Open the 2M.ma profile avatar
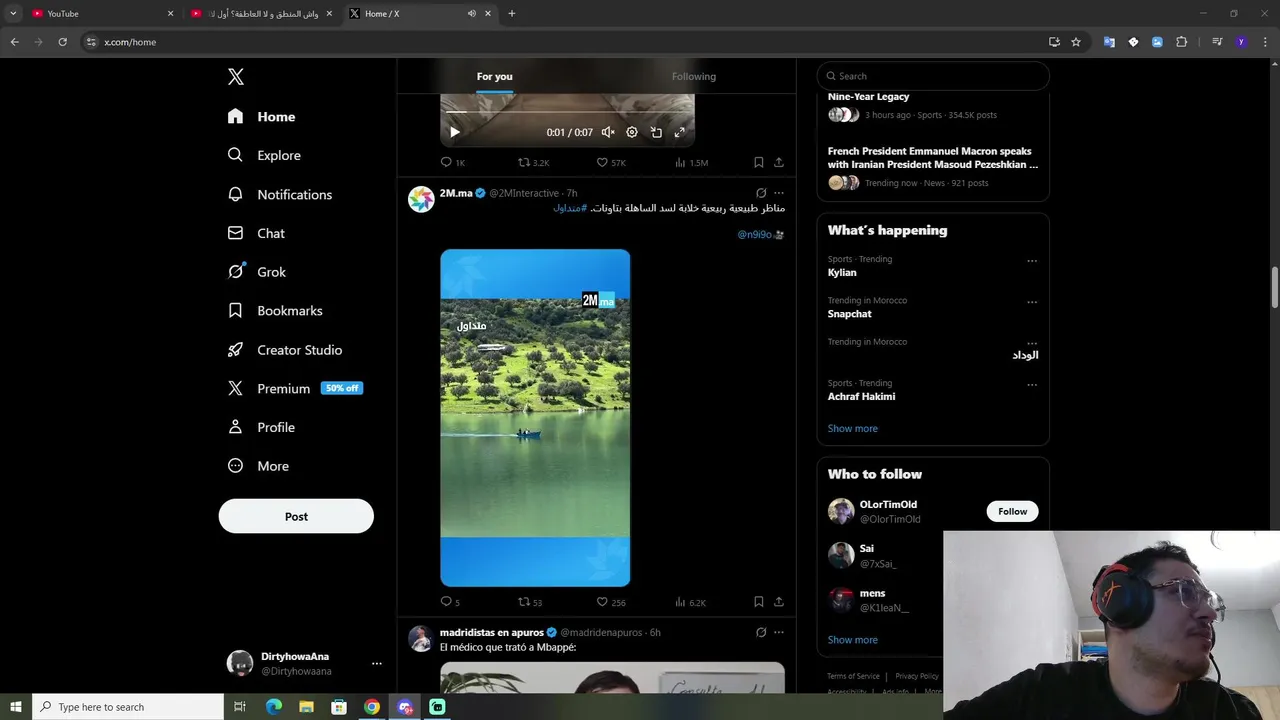 pos(421,199)
